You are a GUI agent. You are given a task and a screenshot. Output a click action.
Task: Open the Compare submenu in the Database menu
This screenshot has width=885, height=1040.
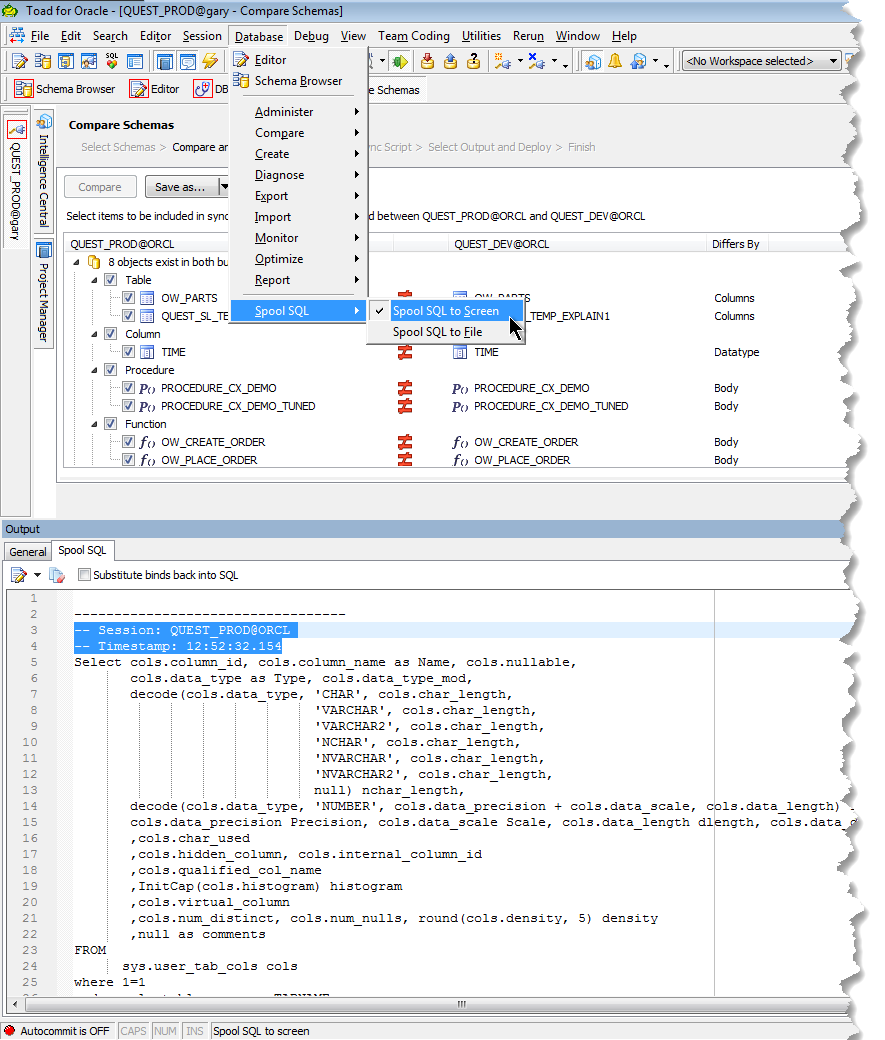click(x=299, y=133)
